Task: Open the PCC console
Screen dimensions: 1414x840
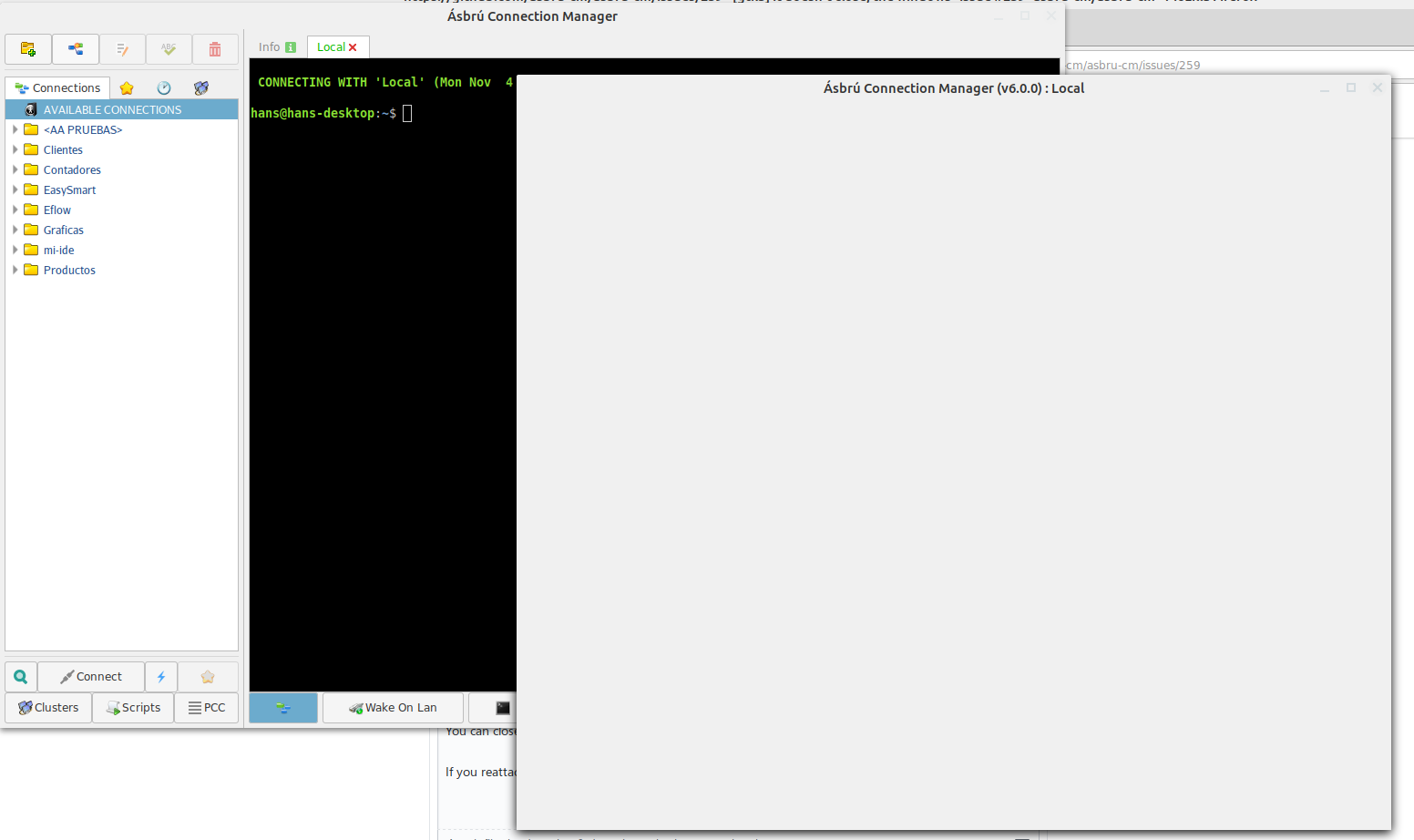Action: coord(207,707)
